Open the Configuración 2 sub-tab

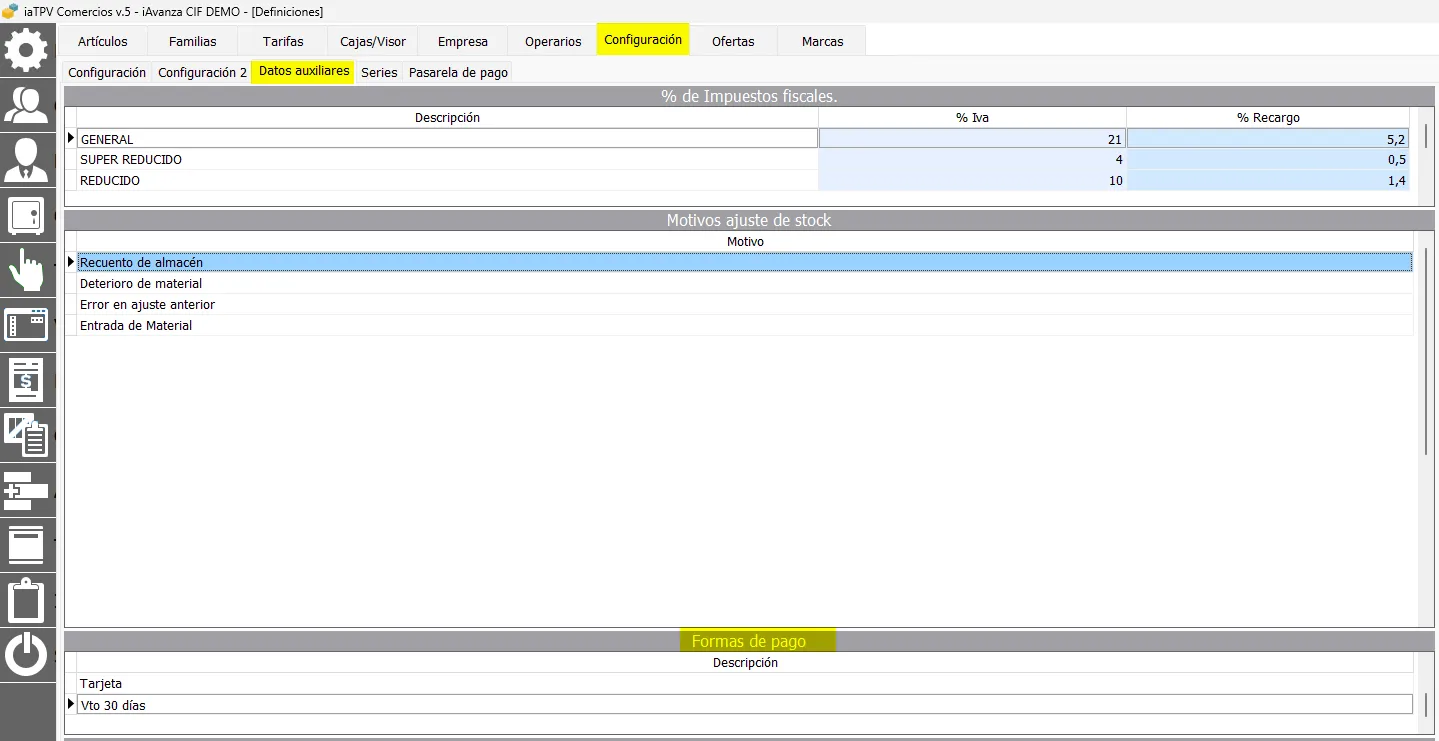pyautogui.click(x=202, y=73)
